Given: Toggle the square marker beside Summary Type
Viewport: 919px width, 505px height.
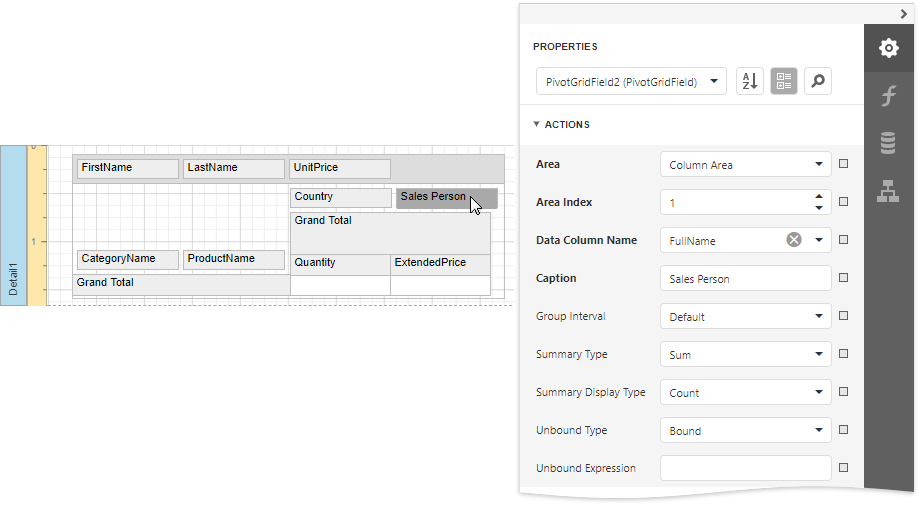Looking at the screenshot, I should point(843,354).
